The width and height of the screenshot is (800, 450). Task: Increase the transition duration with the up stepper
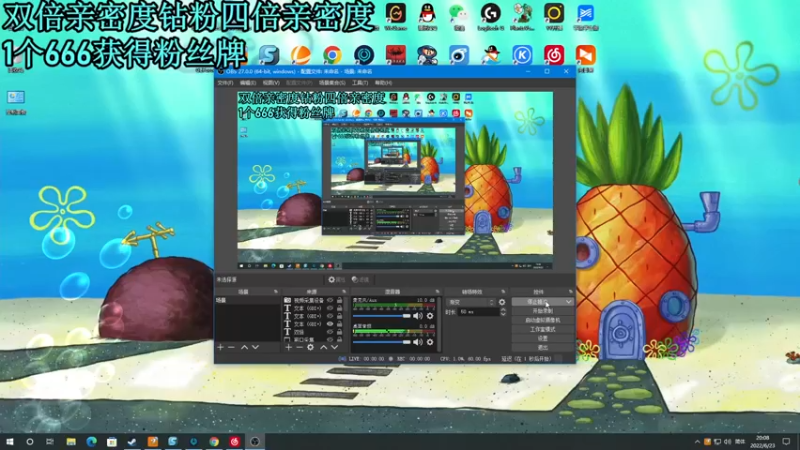pos(503,310)
